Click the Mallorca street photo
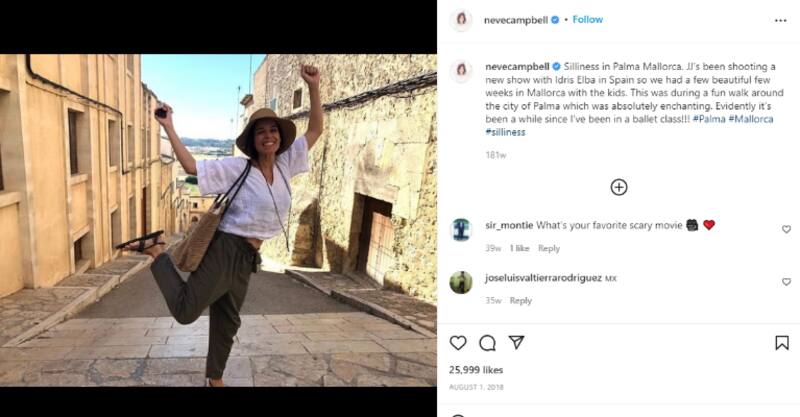Image resolution: width=800 pixels, height=417 pixels. [218, 220]
